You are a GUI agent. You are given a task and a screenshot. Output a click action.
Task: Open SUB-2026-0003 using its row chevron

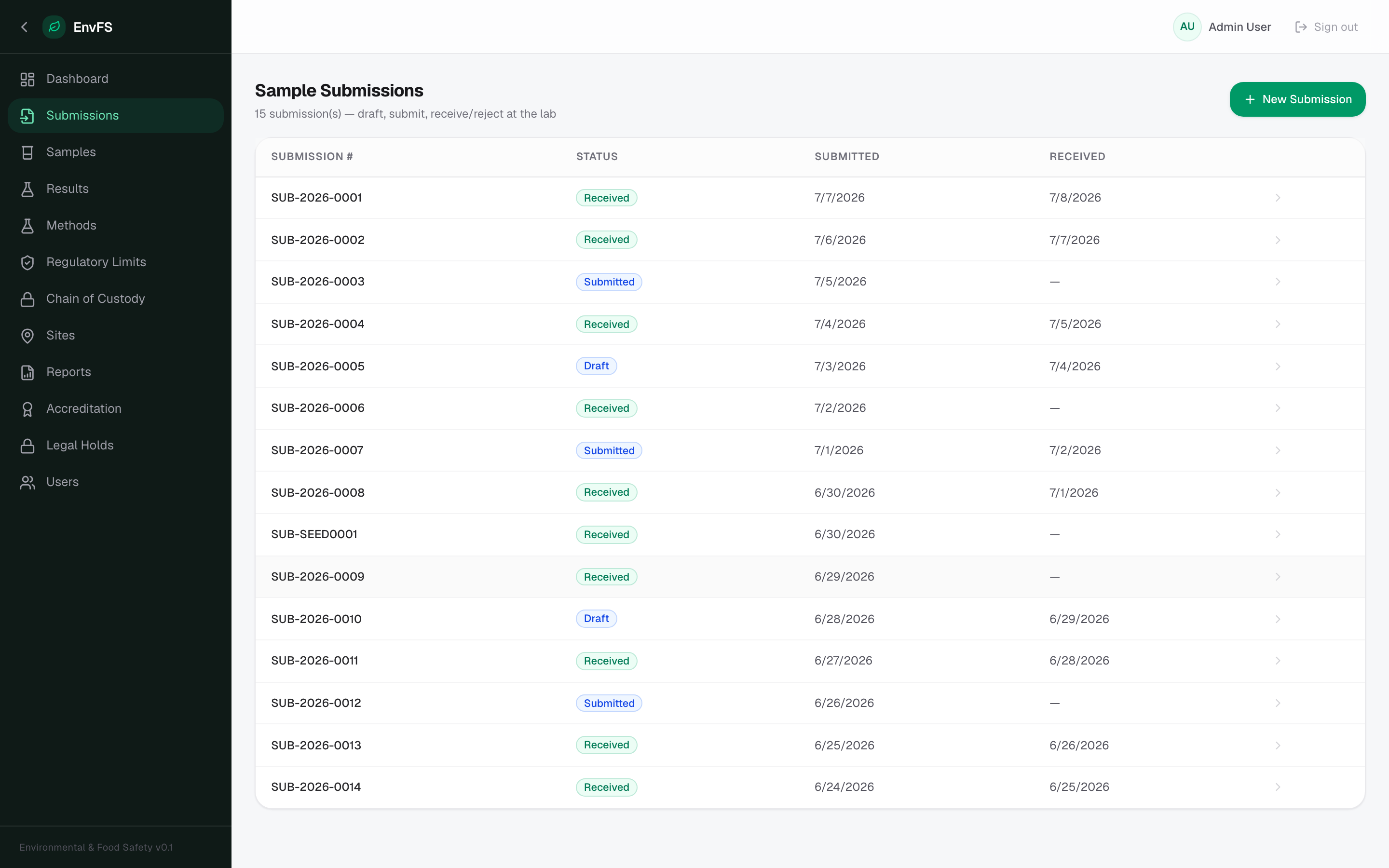click(x=1278, y=282)
